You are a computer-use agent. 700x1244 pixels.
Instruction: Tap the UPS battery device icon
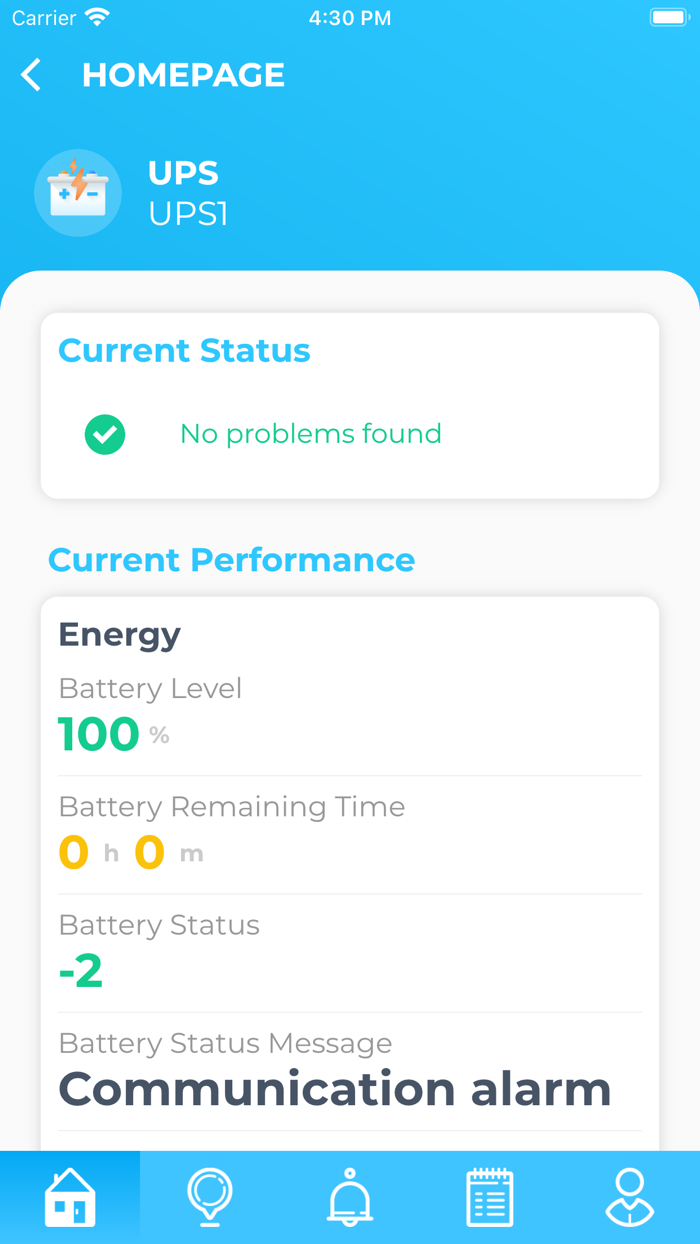click(78, 192)
